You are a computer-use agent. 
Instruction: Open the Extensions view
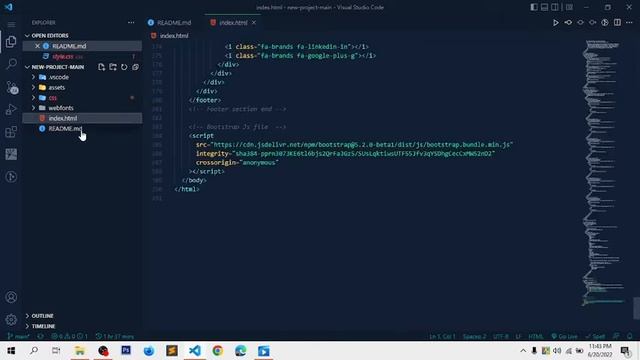(11, 132)
